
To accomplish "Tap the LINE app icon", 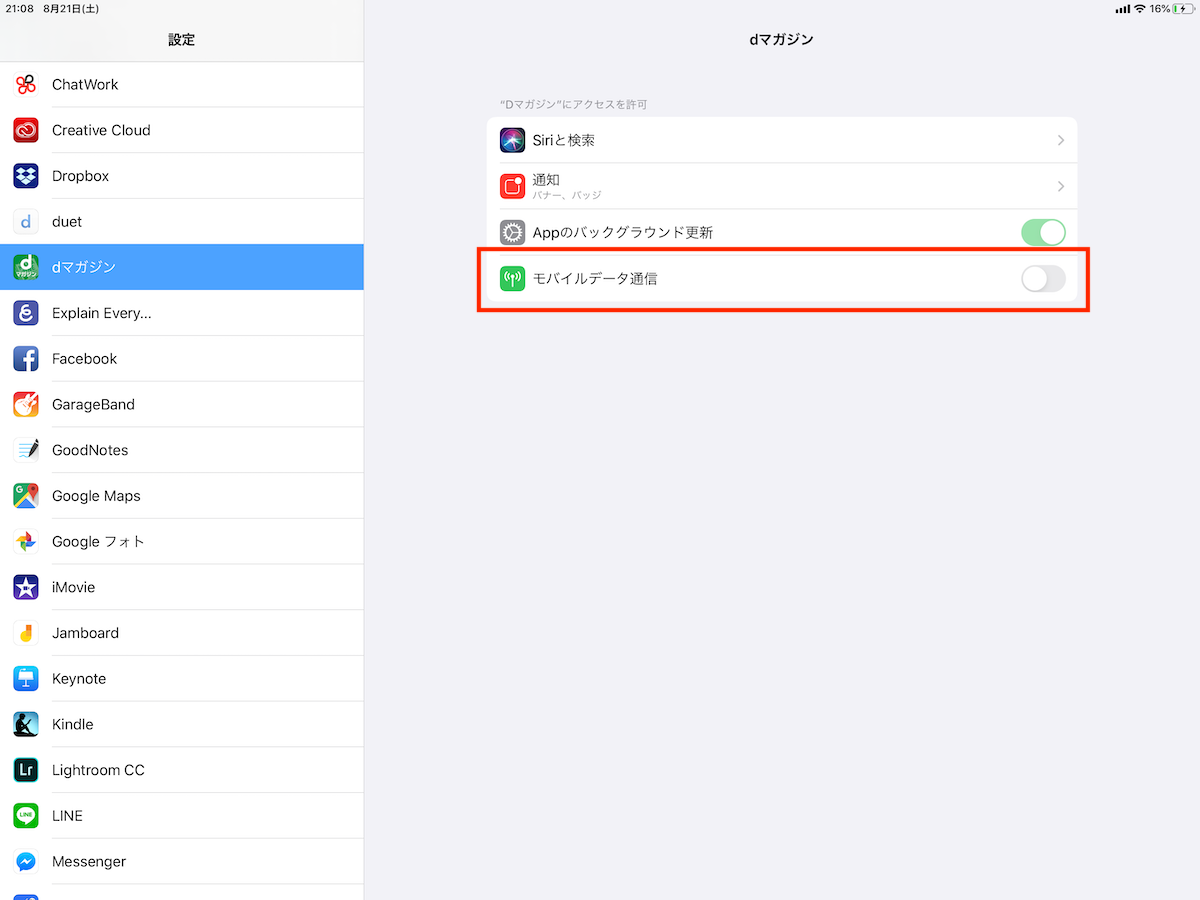I will point(26,816).
